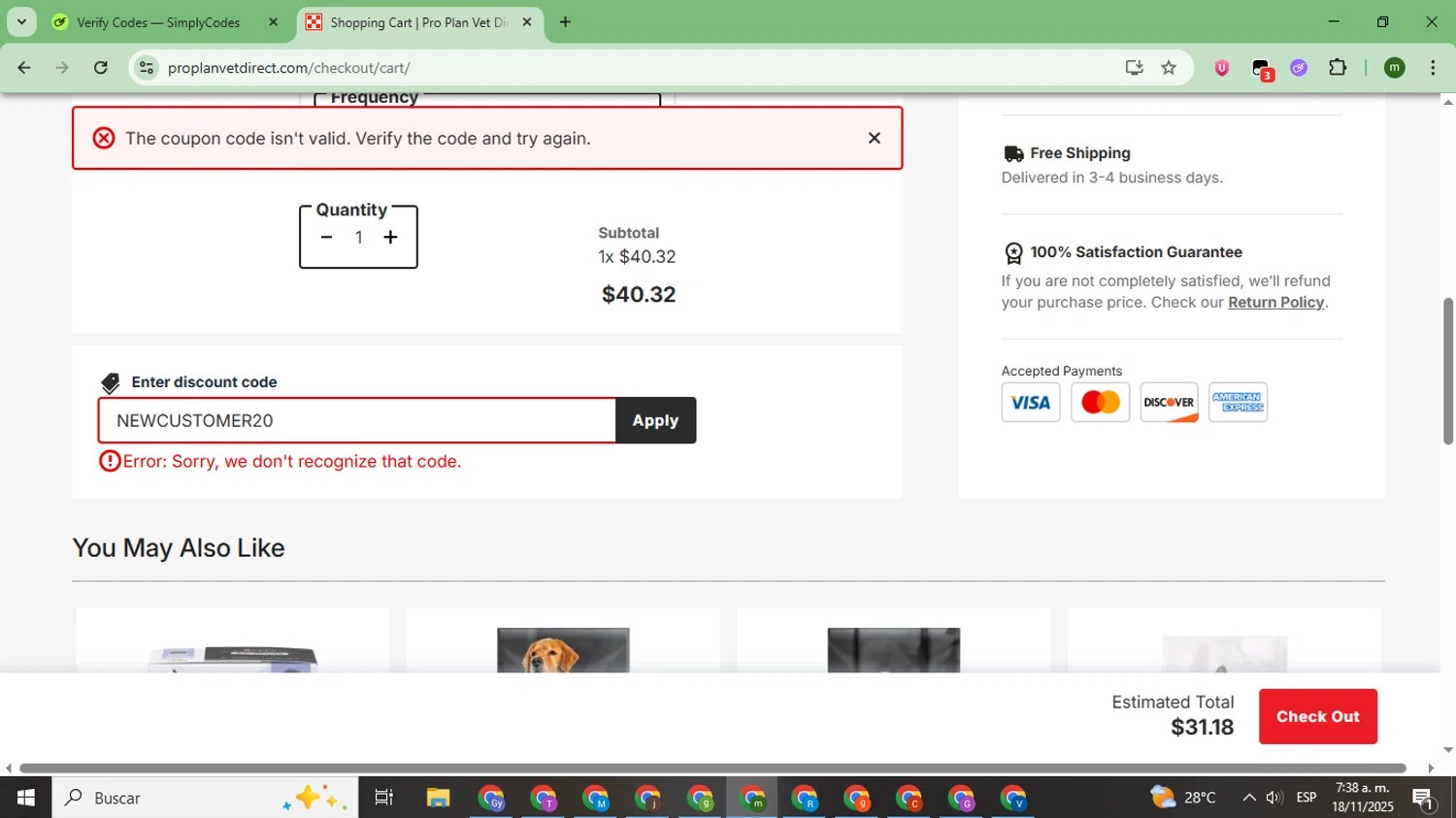Go back to the previous page
The width and height of the screenshot is (1456, 818).
click(x=24, y=68)
